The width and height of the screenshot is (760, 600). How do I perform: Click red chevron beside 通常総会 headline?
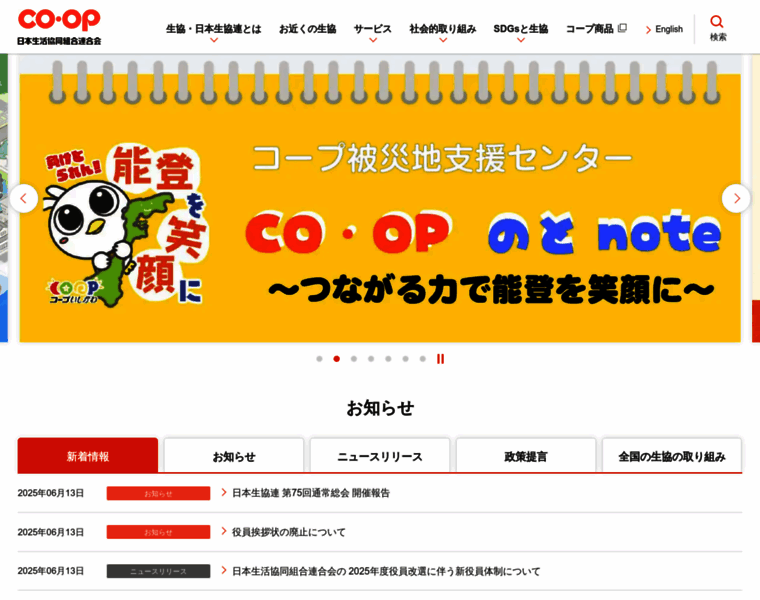[x=224, y=492]
